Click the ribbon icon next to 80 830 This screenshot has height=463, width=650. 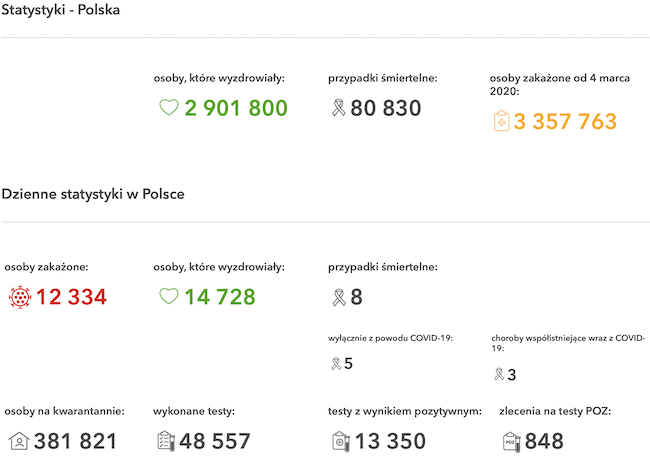point(339,108)
